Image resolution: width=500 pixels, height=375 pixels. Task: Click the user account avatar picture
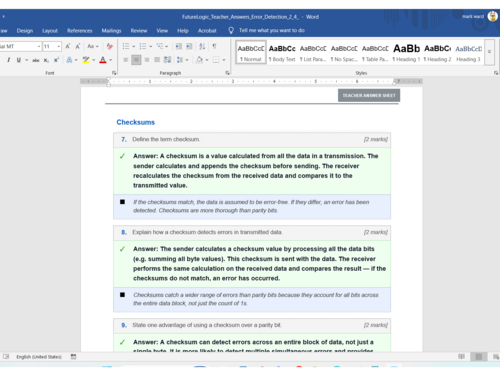point(493,16)
